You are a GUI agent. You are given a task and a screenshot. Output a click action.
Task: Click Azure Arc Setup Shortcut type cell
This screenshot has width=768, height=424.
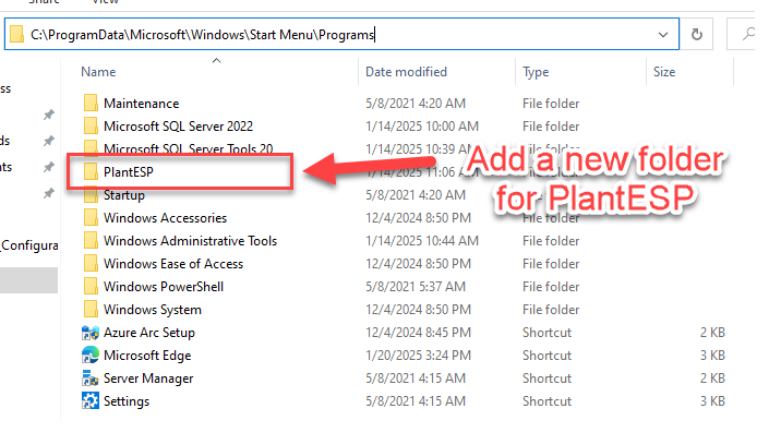[x=547, y=332]
